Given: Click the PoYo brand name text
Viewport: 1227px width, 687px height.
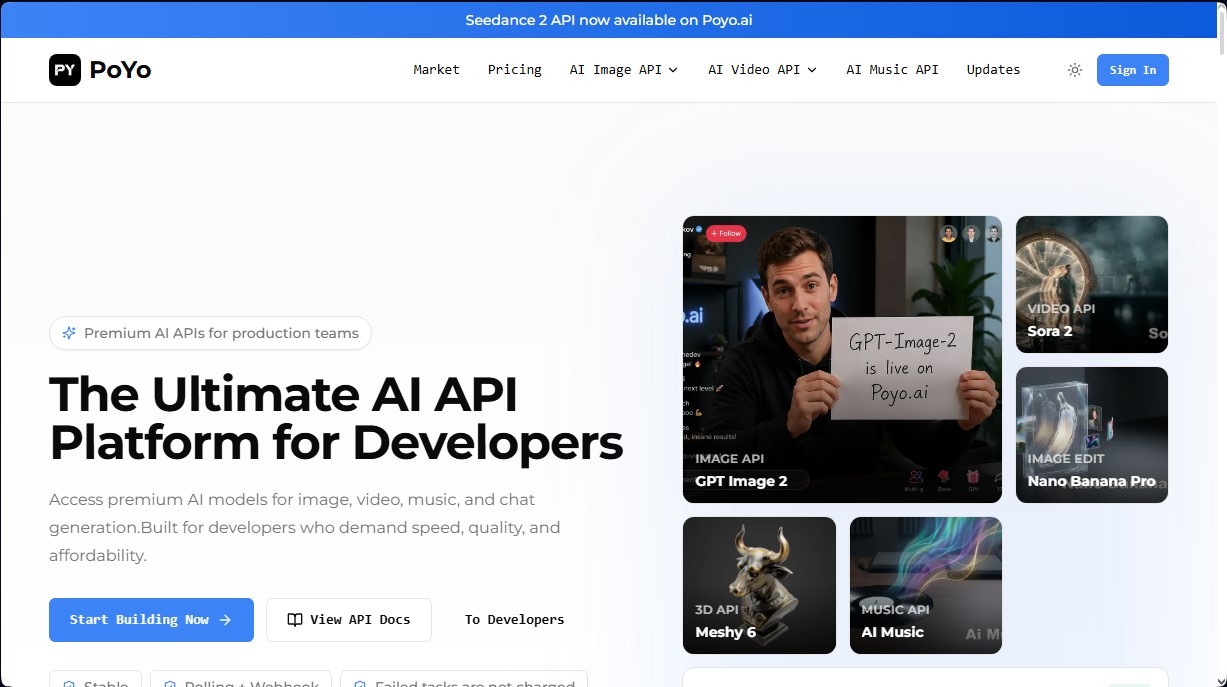Looking at the screenshot, I should [120, 70].
